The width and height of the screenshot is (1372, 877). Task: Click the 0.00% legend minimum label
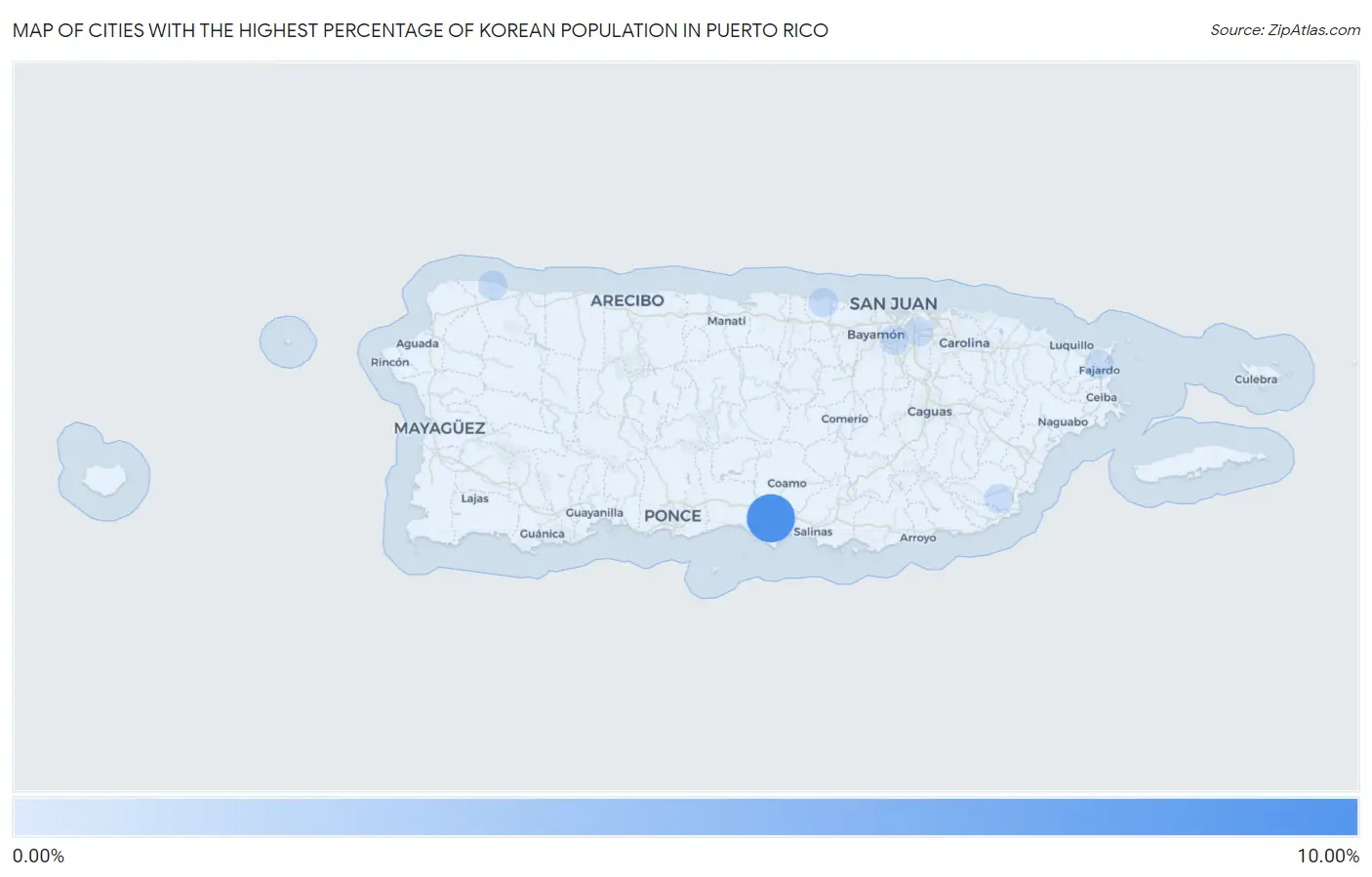[38, 857]
